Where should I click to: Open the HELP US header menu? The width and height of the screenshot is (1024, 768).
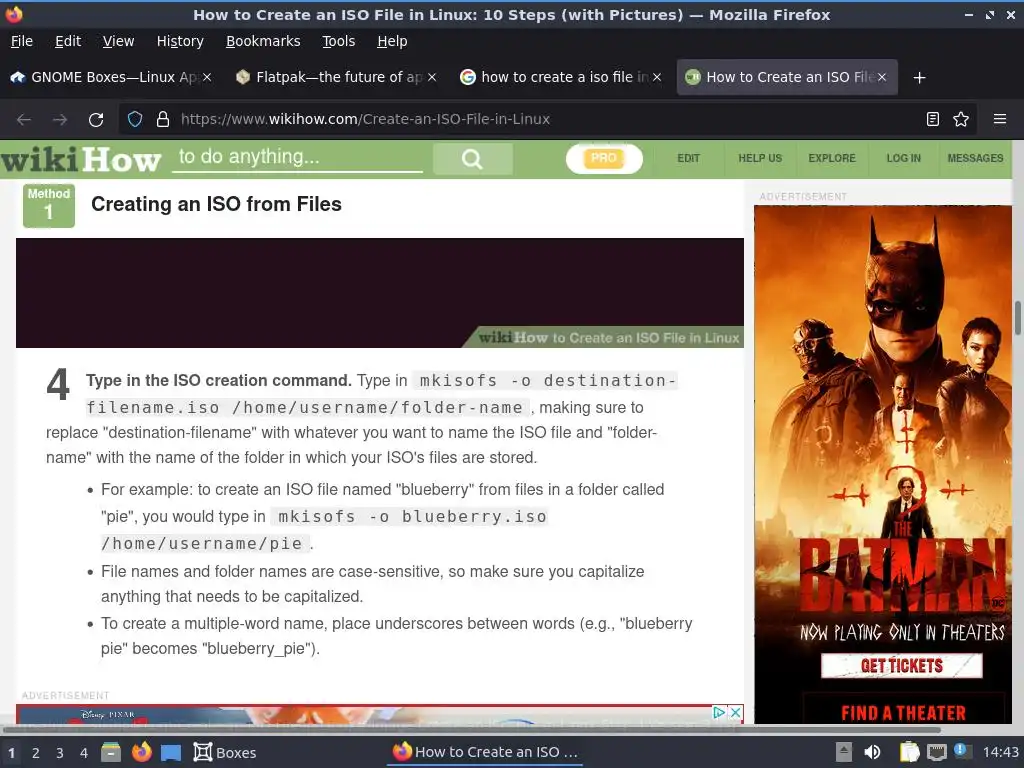[760, 159]
